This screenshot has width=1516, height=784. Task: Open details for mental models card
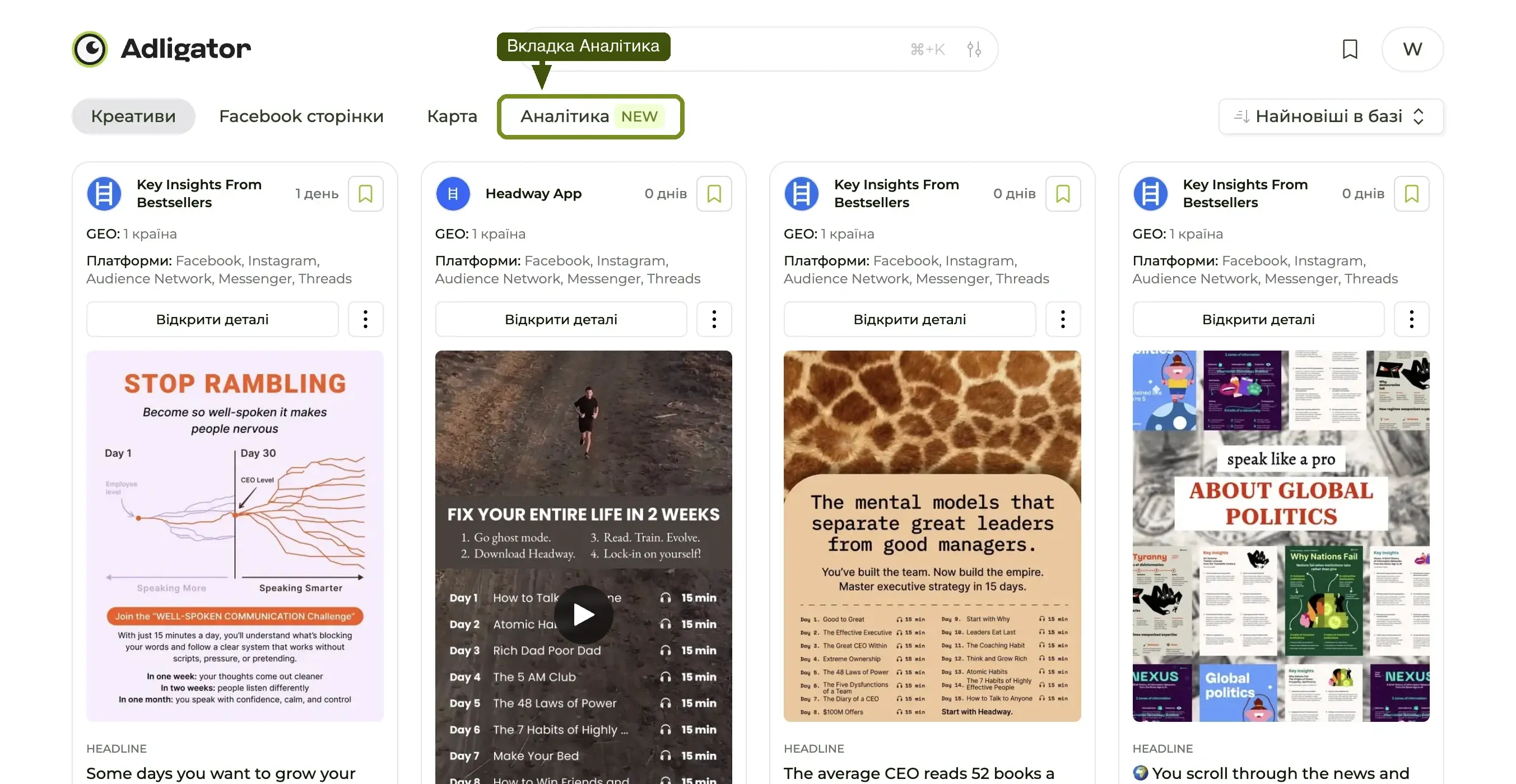(910, 319)
